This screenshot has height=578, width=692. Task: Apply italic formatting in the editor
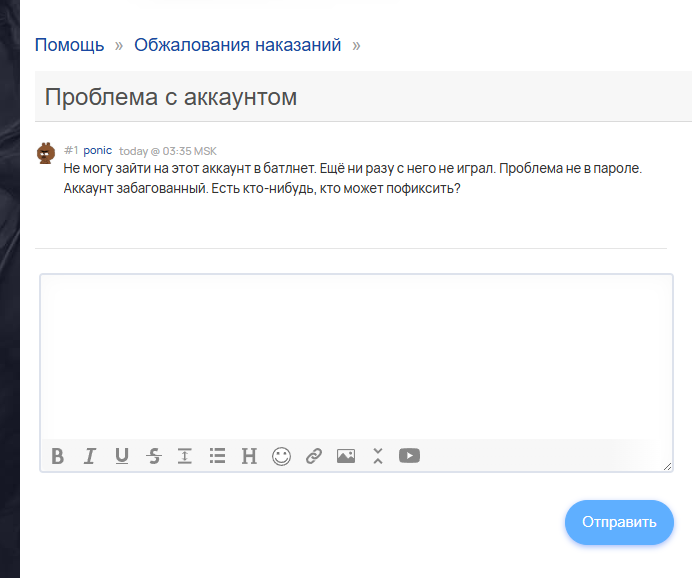[x=90, y=456]
